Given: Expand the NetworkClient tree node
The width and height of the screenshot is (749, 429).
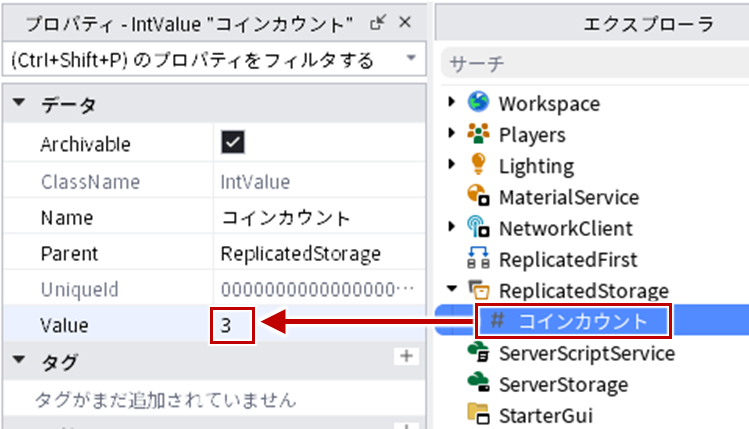Looking at the screenshot, I should [x=451, y=226].
